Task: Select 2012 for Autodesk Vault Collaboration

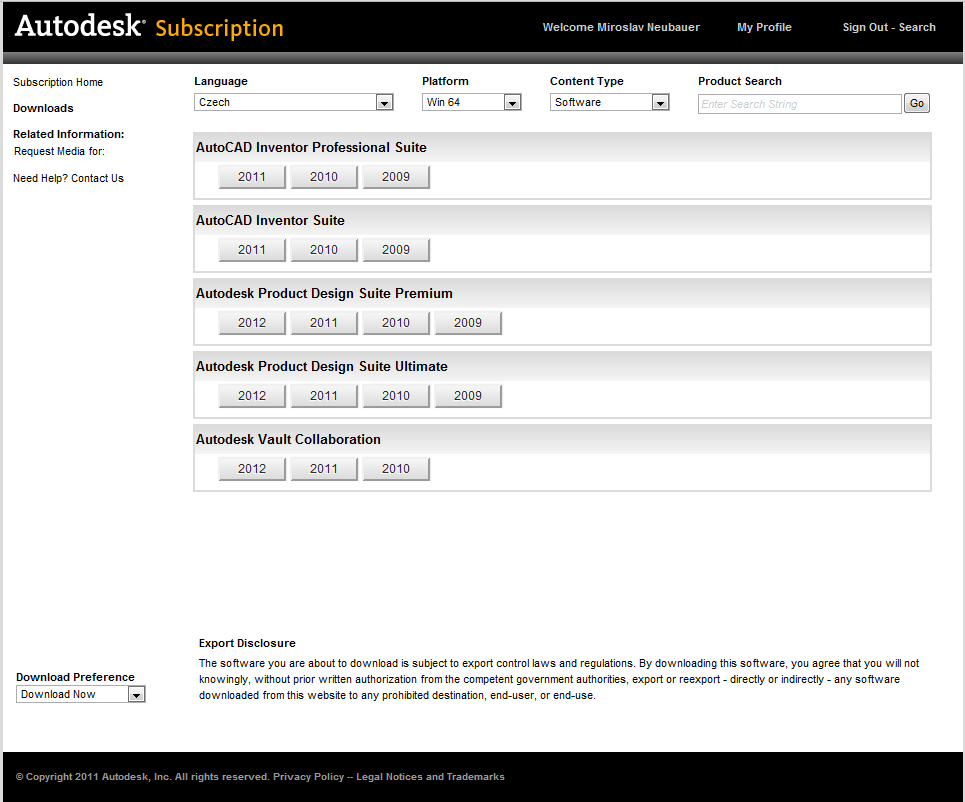Action: [x=252, y=469]
